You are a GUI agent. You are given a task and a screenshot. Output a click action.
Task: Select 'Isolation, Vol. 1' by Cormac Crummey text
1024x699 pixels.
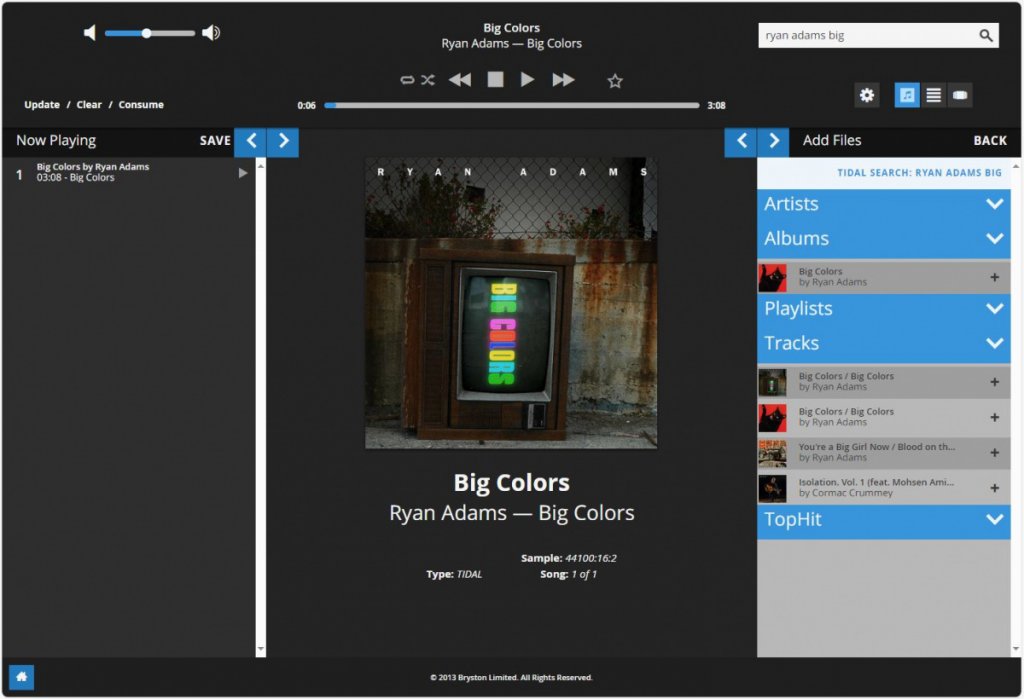(876, 487)
